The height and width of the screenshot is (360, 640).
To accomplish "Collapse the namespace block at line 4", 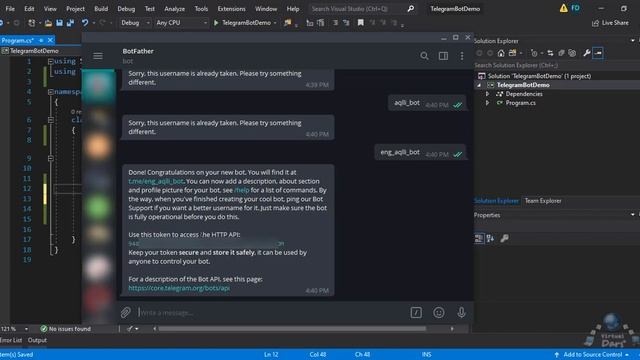I will tap(51, 92).
